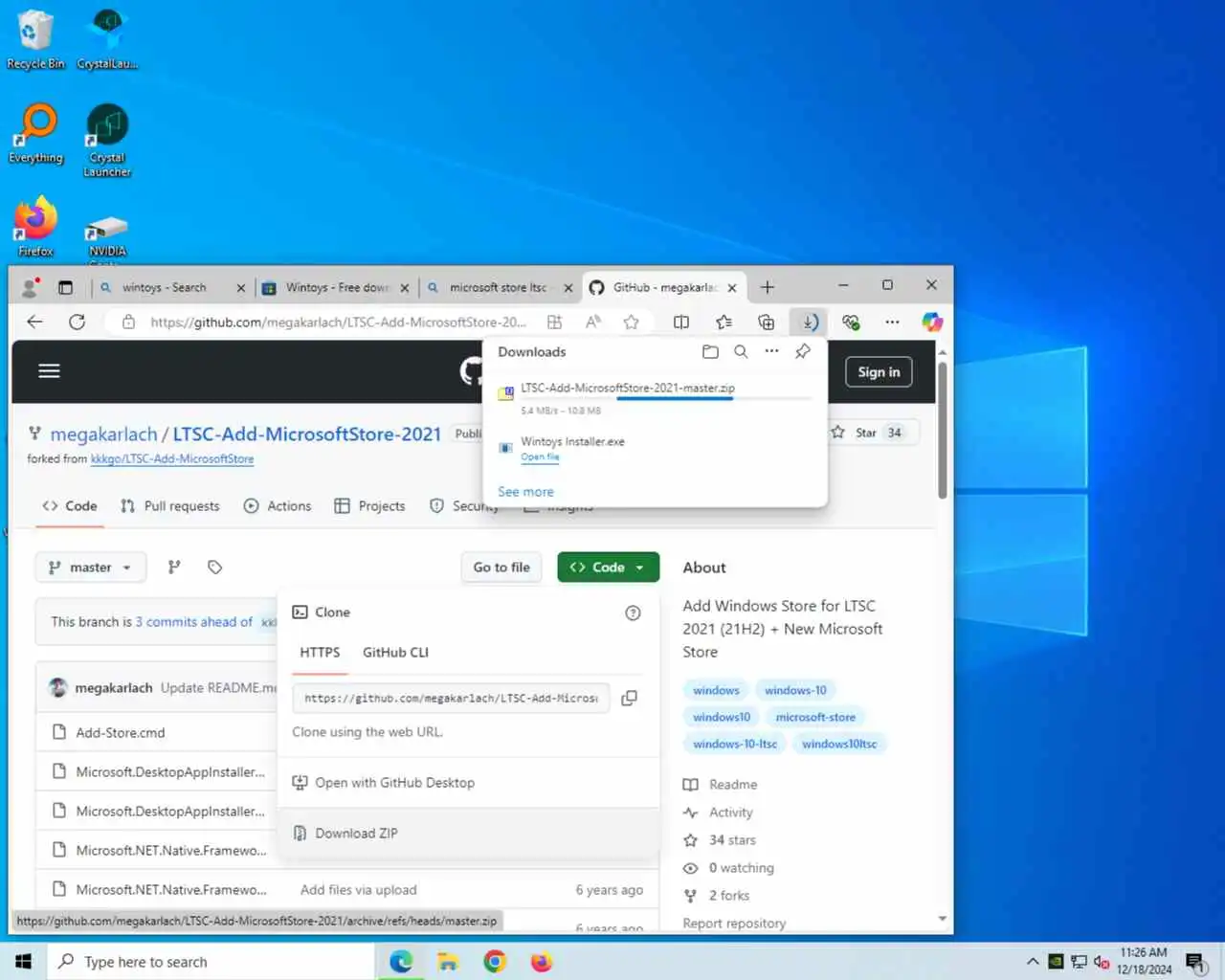1225x980 pixels.
Task: Select the HTTPS clone tab
Action: (x=320, y=653)
